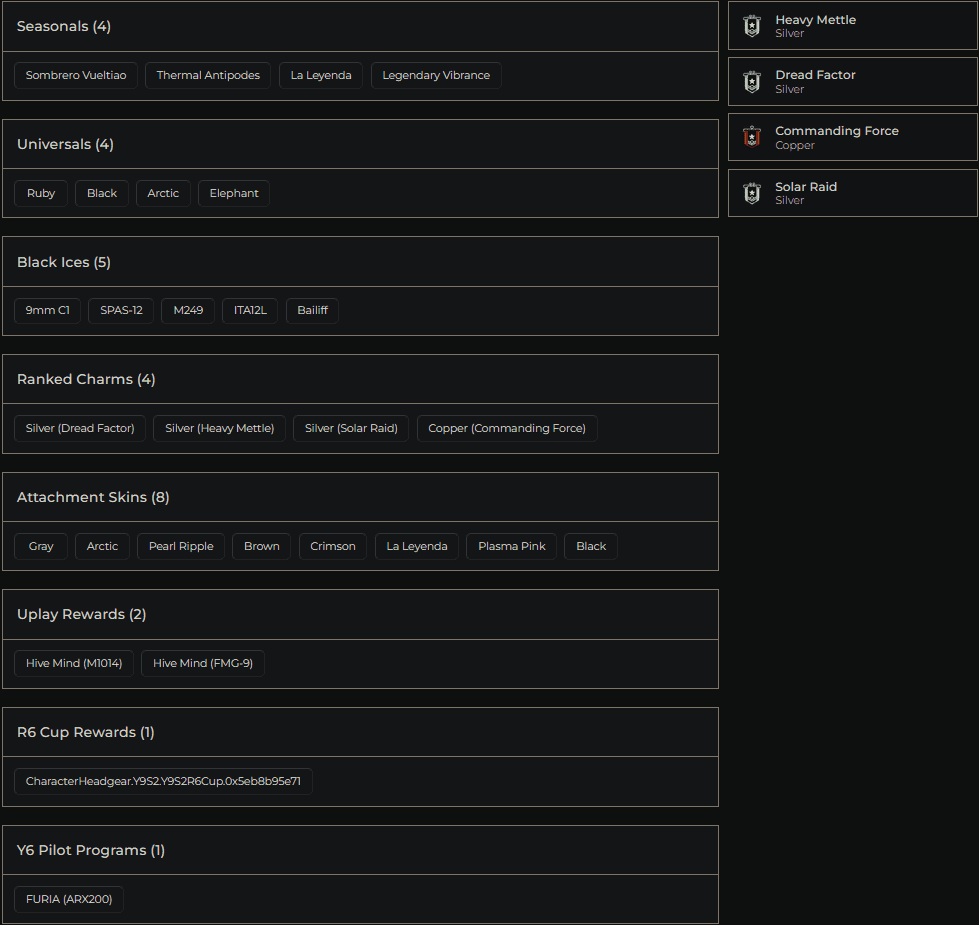Pick the Silver (Solar Raid) ranked charm
This screenshot has width=979, height=925.
coord(350,428)
